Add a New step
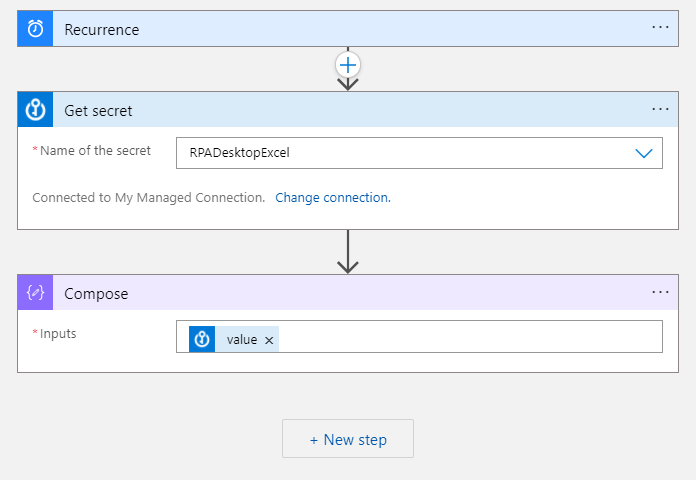This screenshot has width=696, height=480. pyautogui.click(x=348, y=439)
